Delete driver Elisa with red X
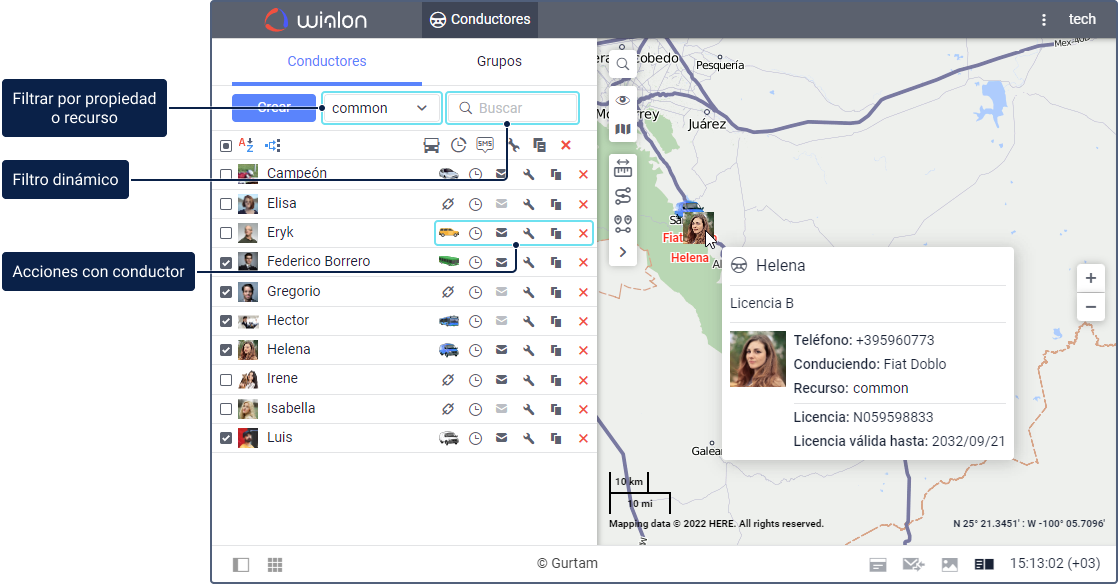The height and width of the screenshot is (584, 1118). [583, 204]
